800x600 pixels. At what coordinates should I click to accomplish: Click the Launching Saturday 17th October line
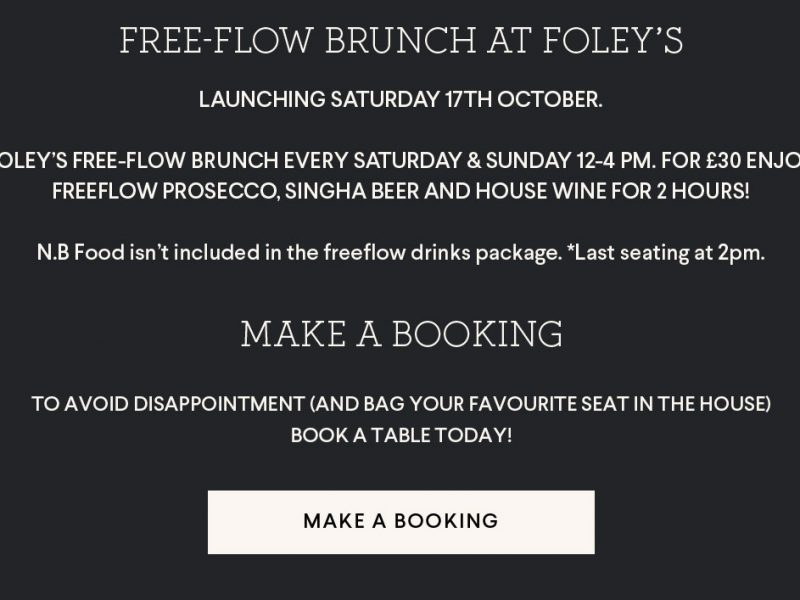[401, 99]
